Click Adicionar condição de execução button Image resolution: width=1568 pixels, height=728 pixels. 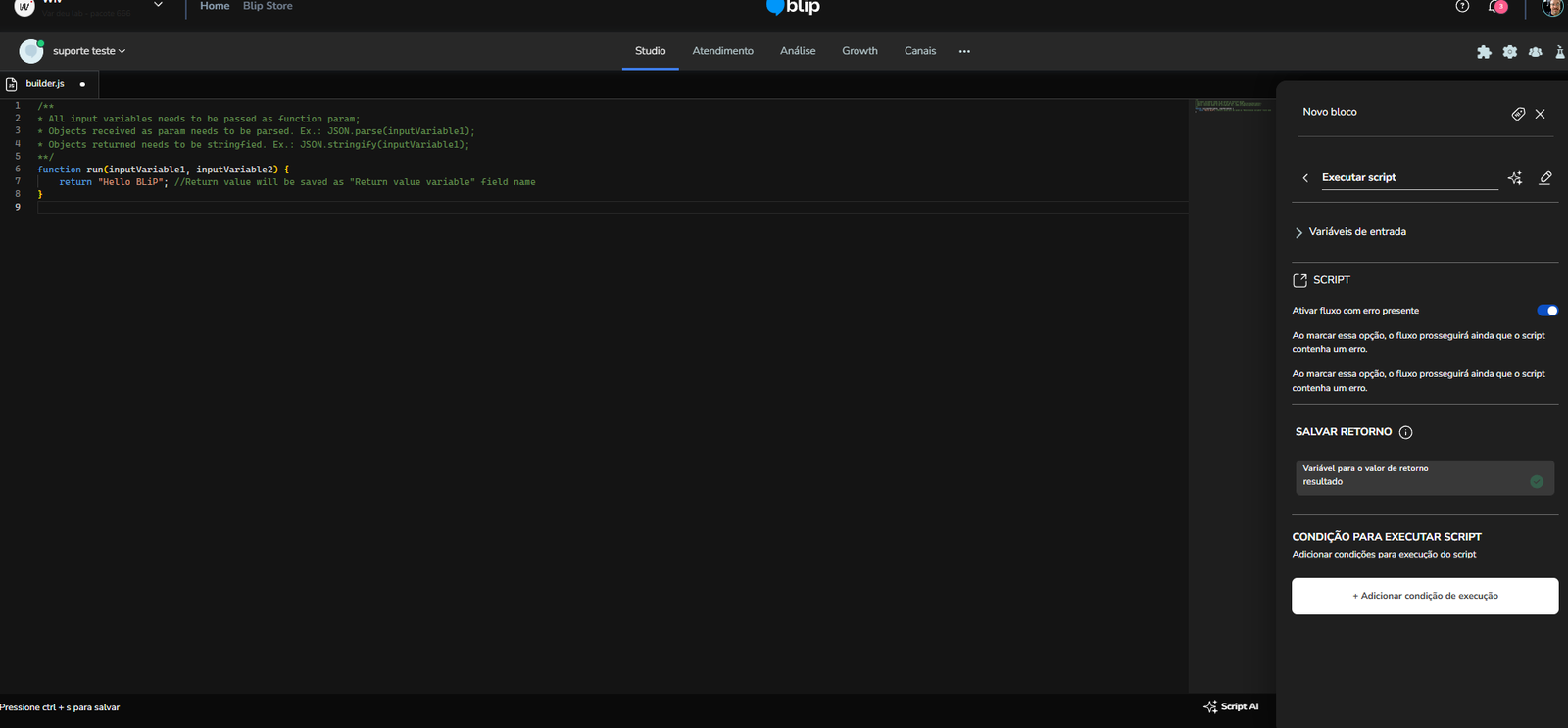[x=1425, y=596]
